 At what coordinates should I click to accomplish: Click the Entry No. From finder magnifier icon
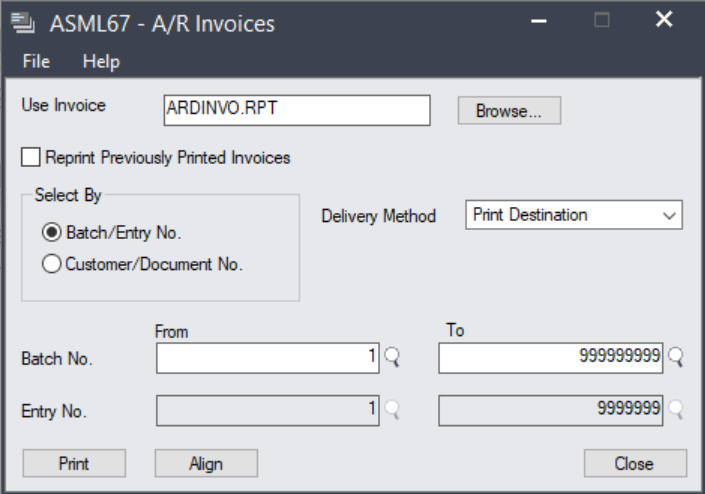[x=391, y=408]
